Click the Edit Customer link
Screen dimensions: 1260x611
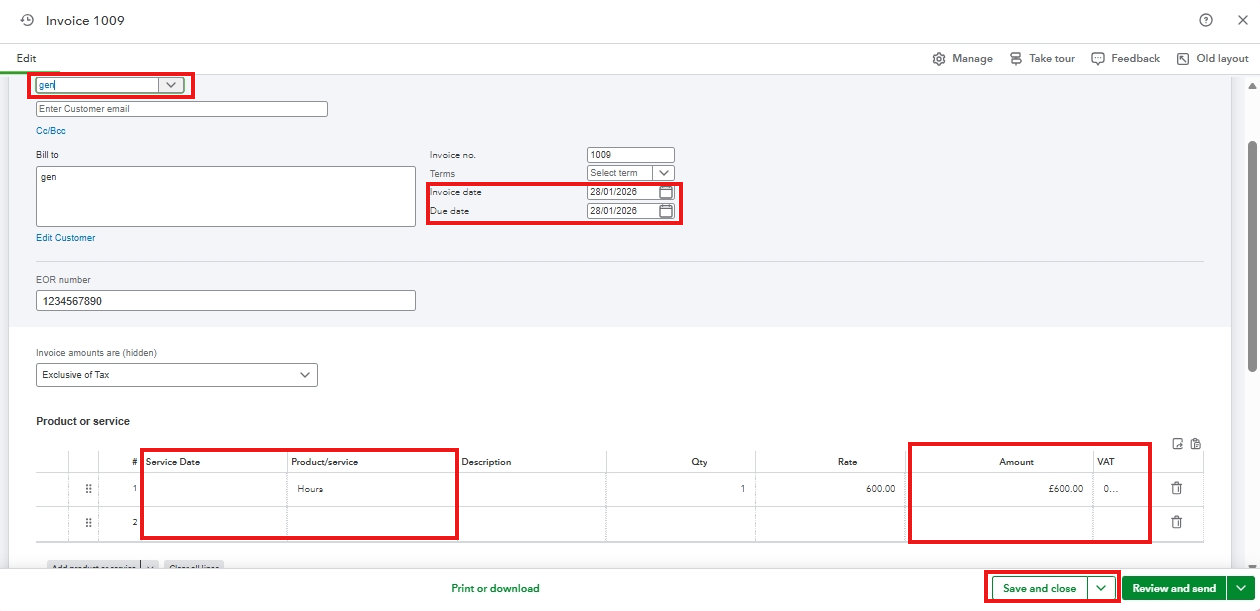pyautogui.click(x=66, y=238)
